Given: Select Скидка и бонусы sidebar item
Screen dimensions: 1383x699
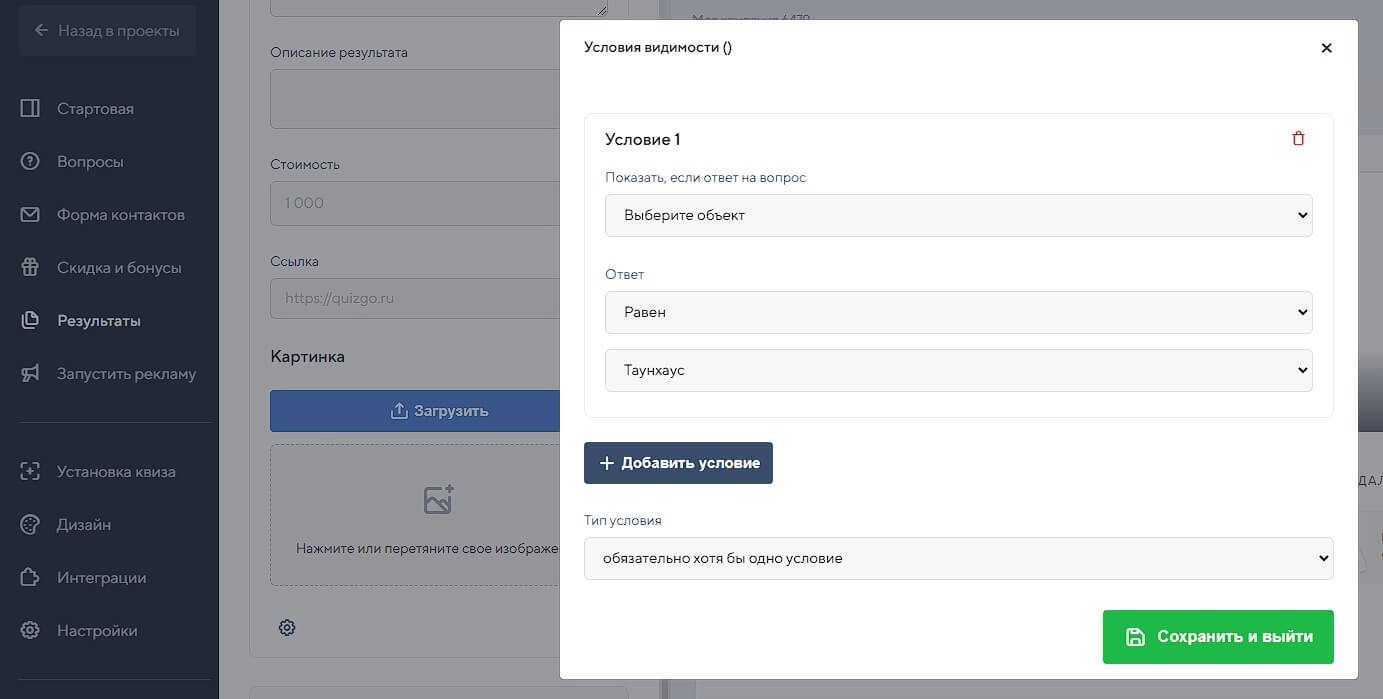Looking at the screenshot, I should (119, 267).
